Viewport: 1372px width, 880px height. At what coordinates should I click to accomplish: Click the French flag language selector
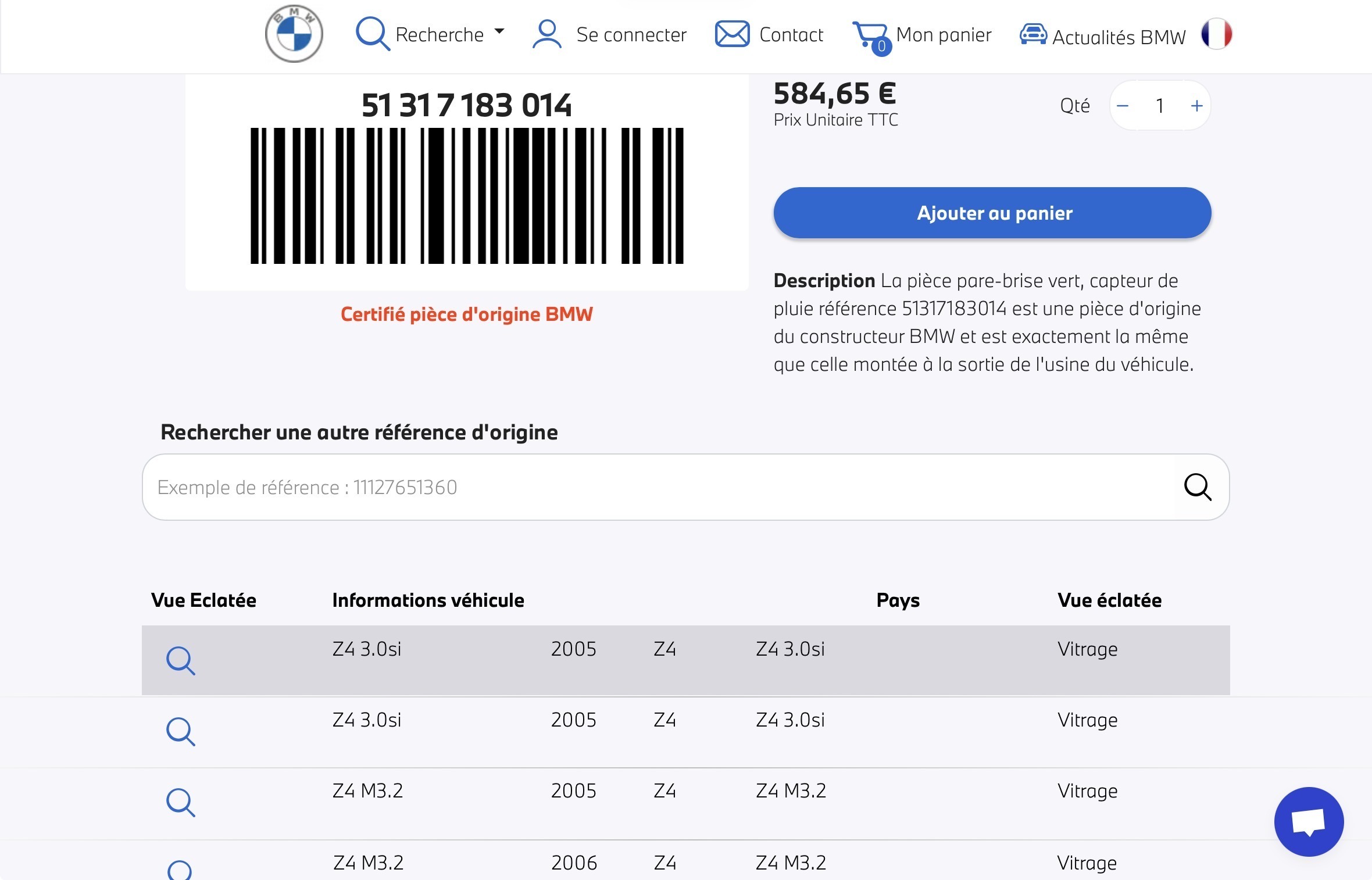tap(1216, 34)
